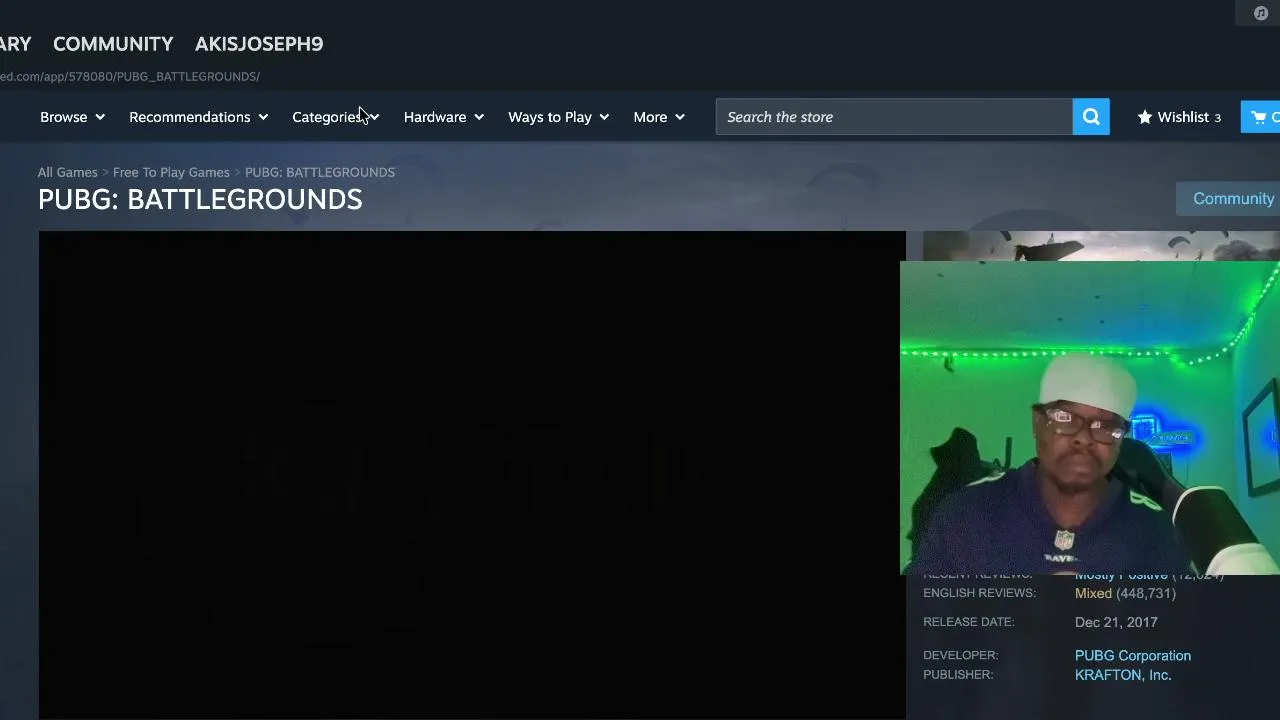Go to the COMMUNITY tab
The image size is (1280, 720).
113,44
